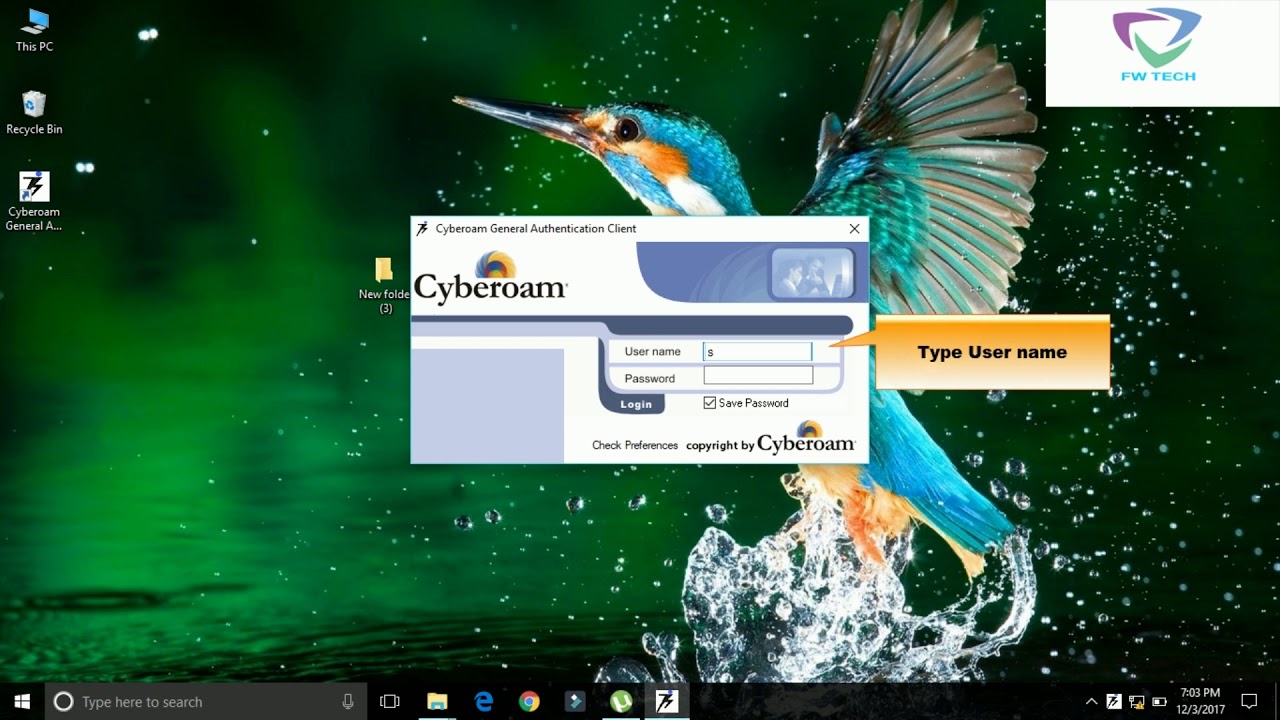Click the battery tray icon
The image size is (1280, 720).
point(1160,701)
